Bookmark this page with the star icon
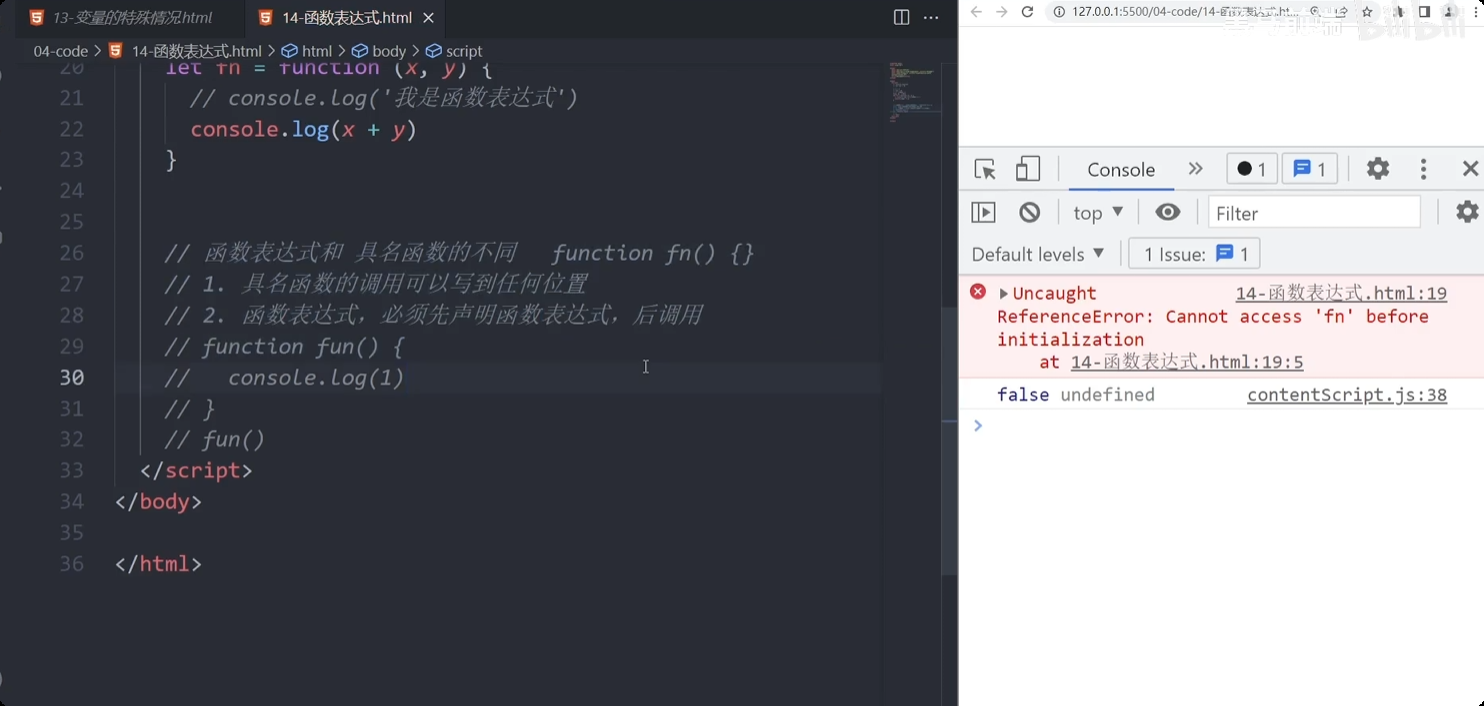The width and height of the screenshot is (1484, 706). (1365, 12)
